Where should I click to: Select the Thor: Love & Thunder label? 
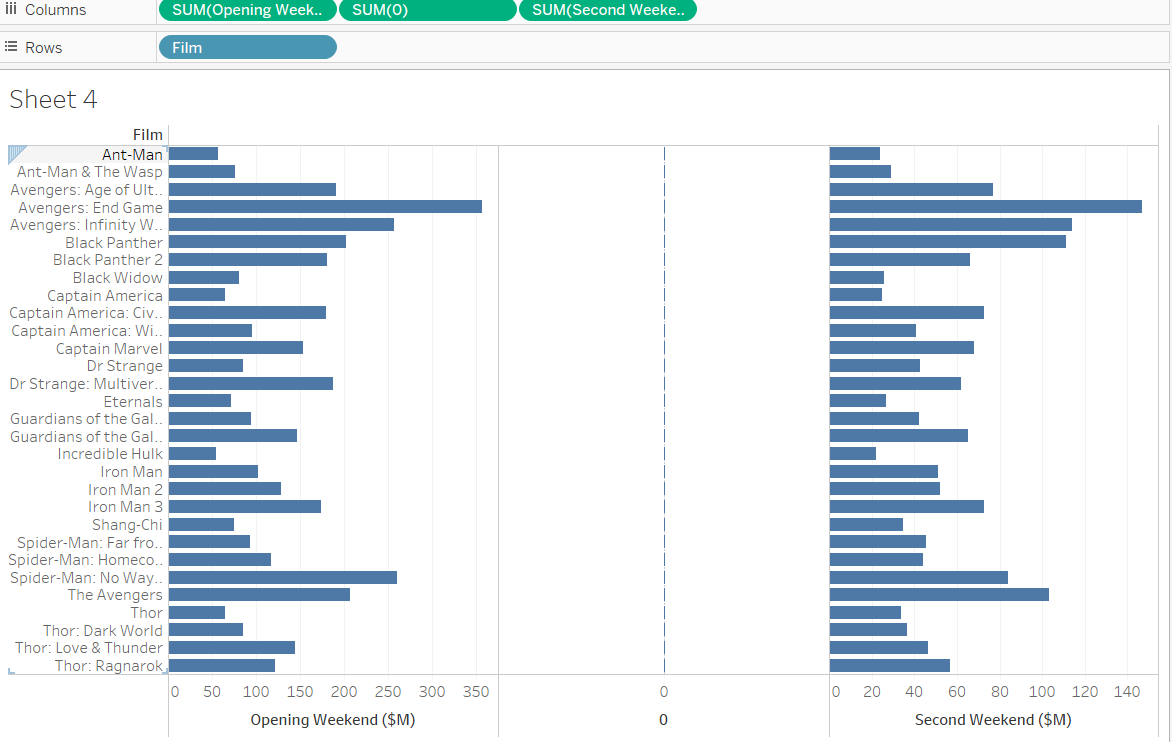click(x=89, y=648)
